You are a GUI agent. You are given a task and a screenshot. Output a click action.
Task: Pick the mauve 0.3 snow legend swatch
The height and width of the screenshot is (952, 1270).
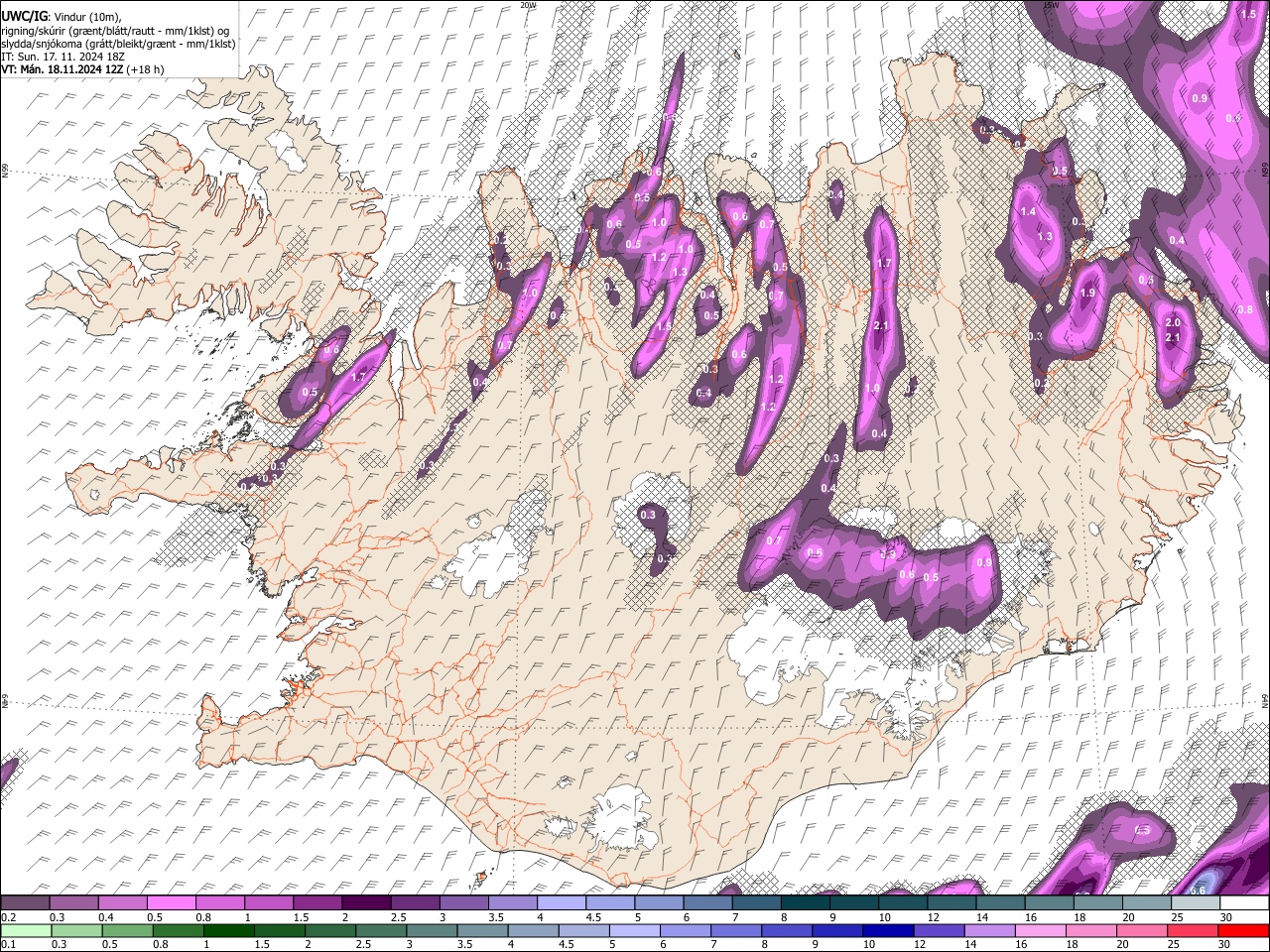(x=73, y=903)
